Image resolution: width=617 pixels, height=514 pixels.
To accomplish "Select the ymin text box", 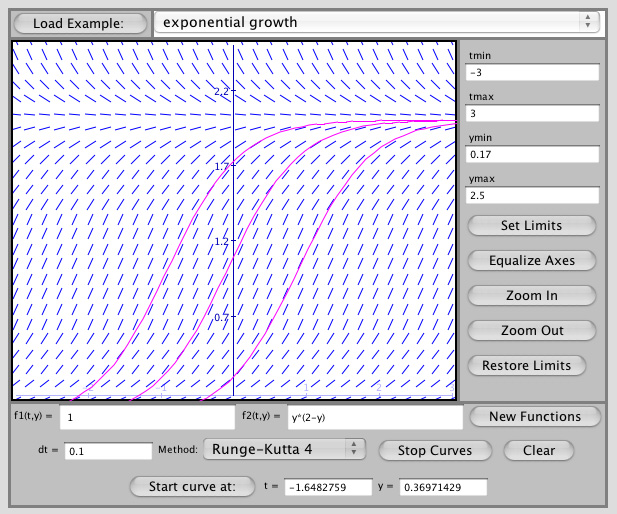I will coord(531,155).
